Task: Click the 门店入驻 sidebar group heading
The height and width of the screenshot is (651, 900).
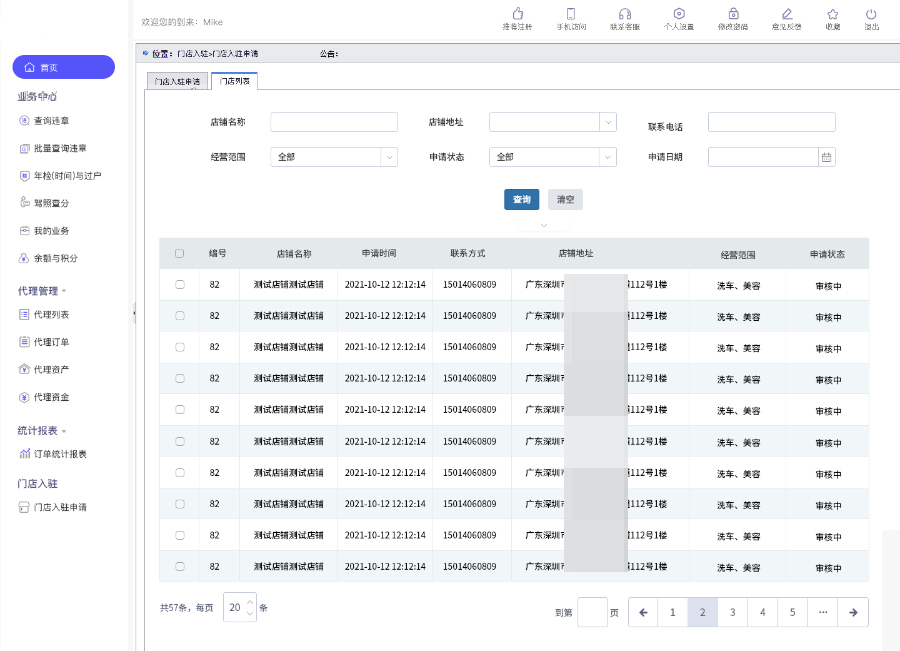Action: (x=37, y=484)
